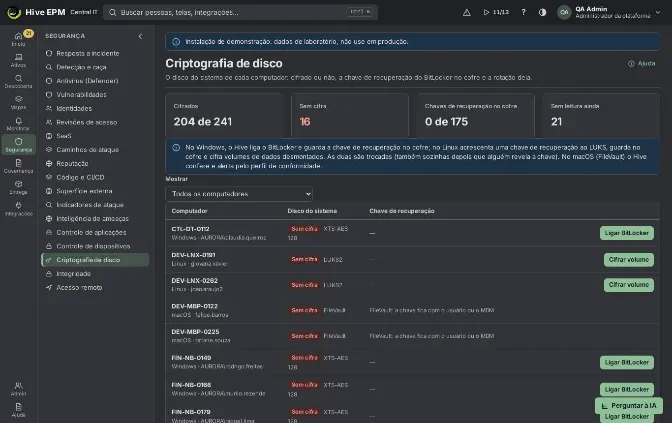672x423 pixels.
Task: Select computer name DEV-MBP-0225
Action: coord(195,332)
